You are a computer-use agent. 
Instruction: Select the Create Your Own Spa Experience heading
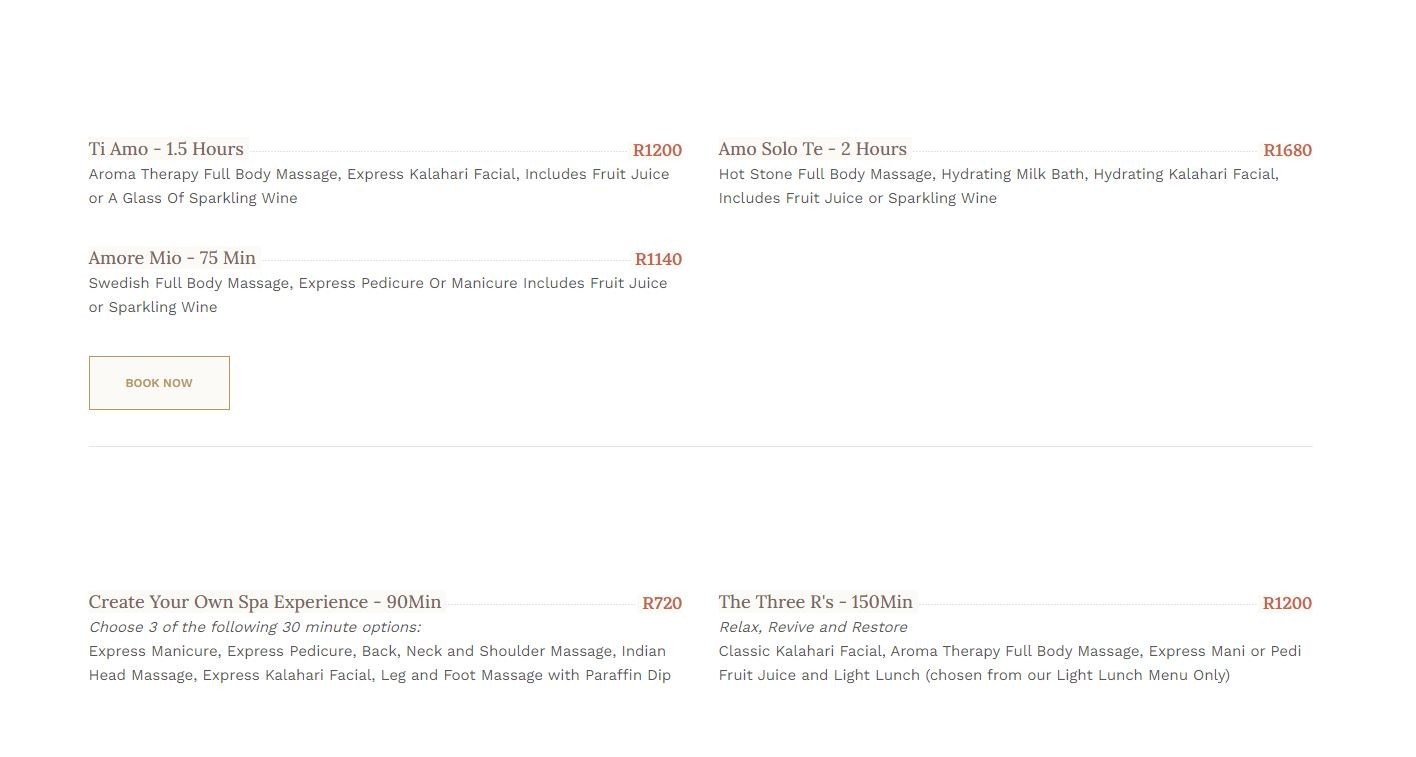(x=265, y=602)
